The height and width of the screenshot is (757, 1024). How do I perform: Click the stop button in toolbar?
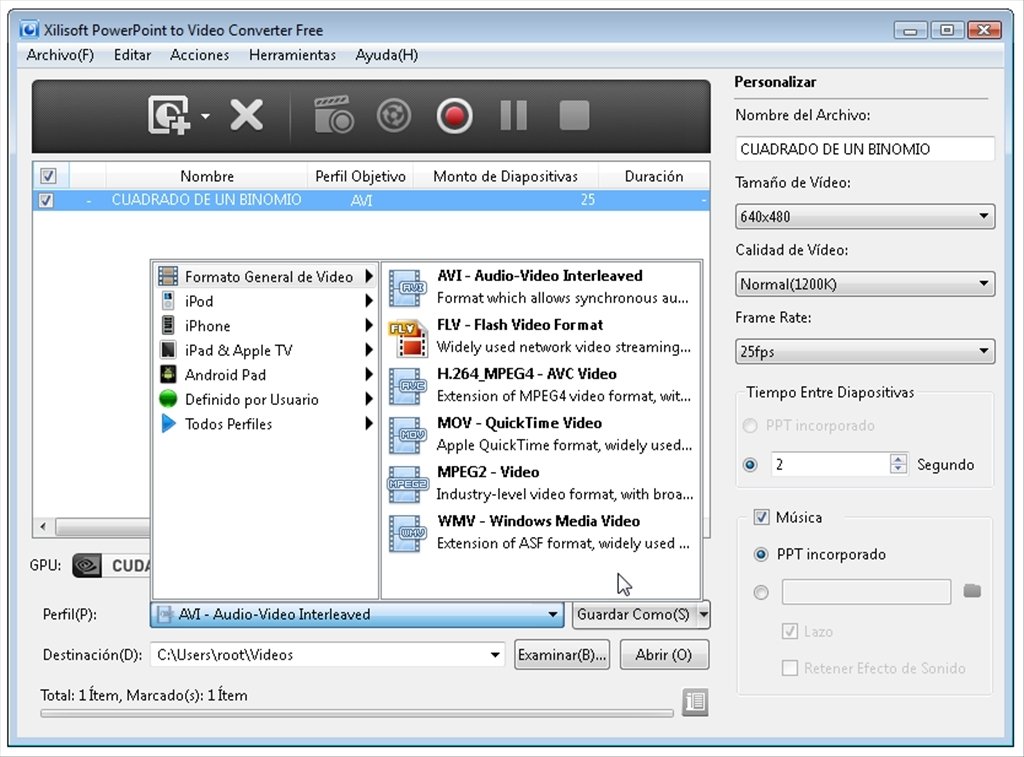point(575,116)
